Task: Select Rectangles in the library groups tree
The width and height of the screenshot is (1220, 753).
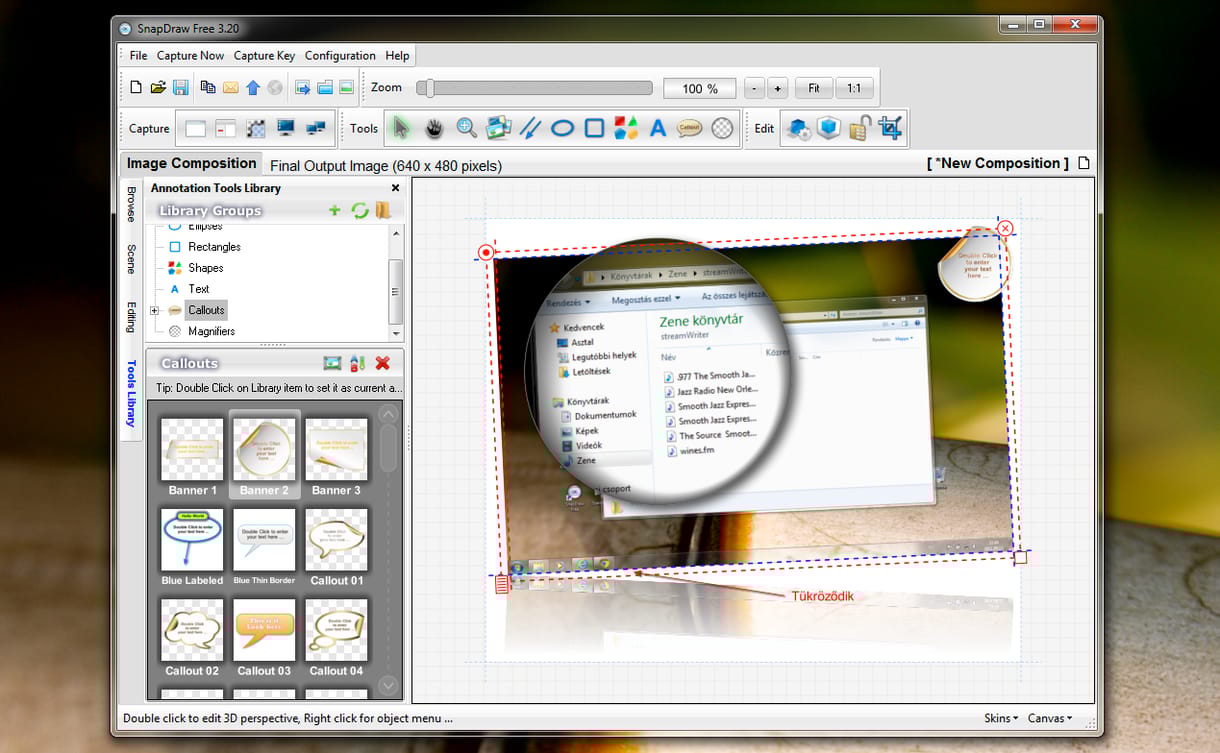Action: pos(214,247)
